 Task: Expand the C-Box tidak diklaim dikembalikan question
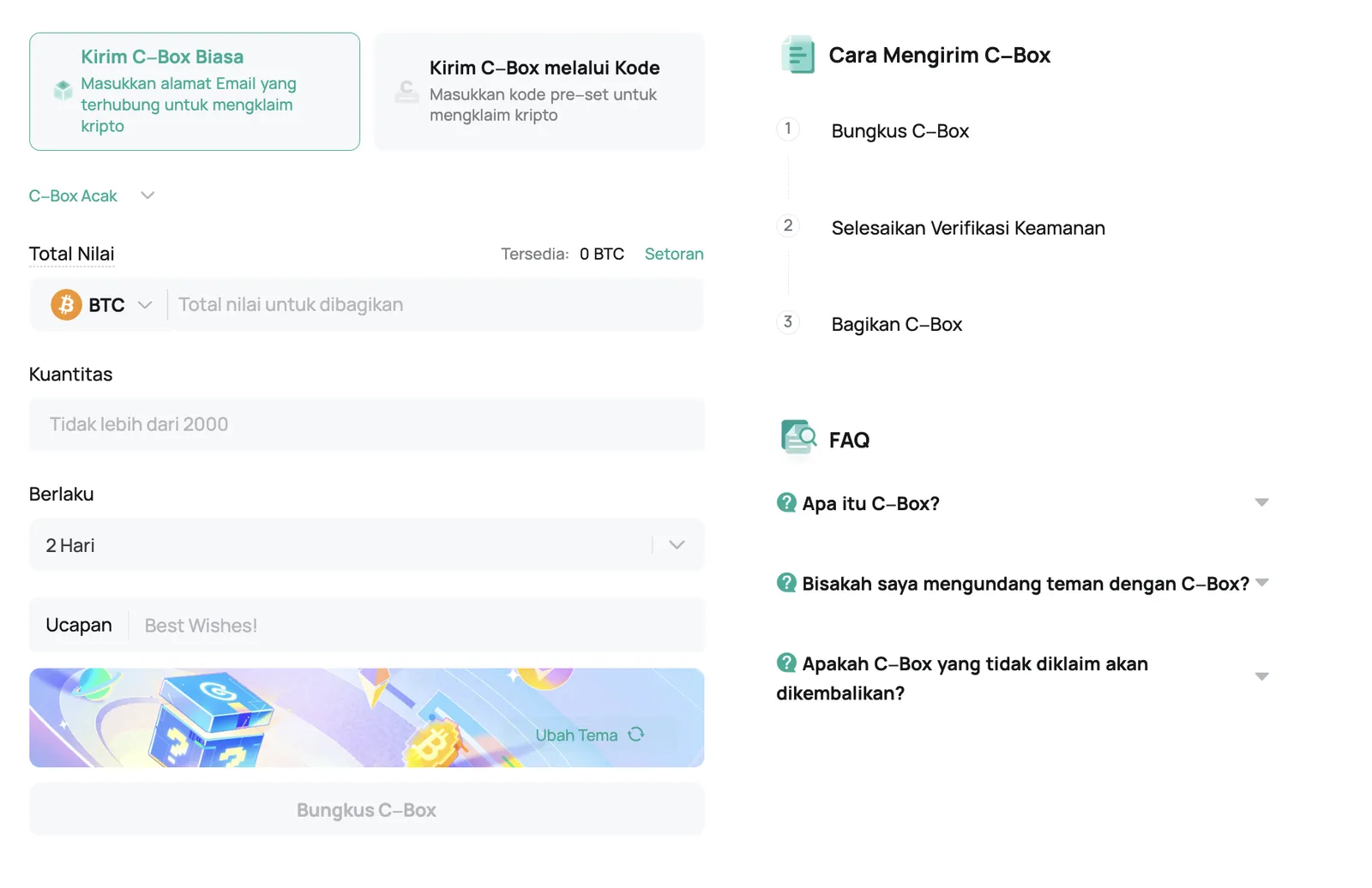pyautogui.click(x=1023, y=678)
